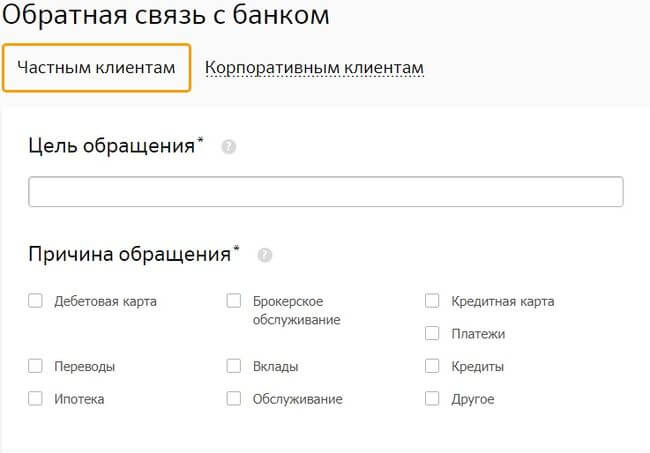Screen dimensions: 650x453
Task: Click required asterisk after Причина обращения
Action: pos(237,249)
